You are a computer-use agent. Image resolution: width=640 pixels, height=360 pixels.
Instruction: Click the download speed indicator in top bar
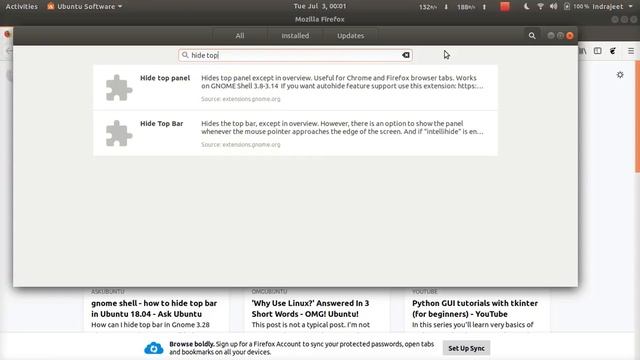(x=433, y=7)
